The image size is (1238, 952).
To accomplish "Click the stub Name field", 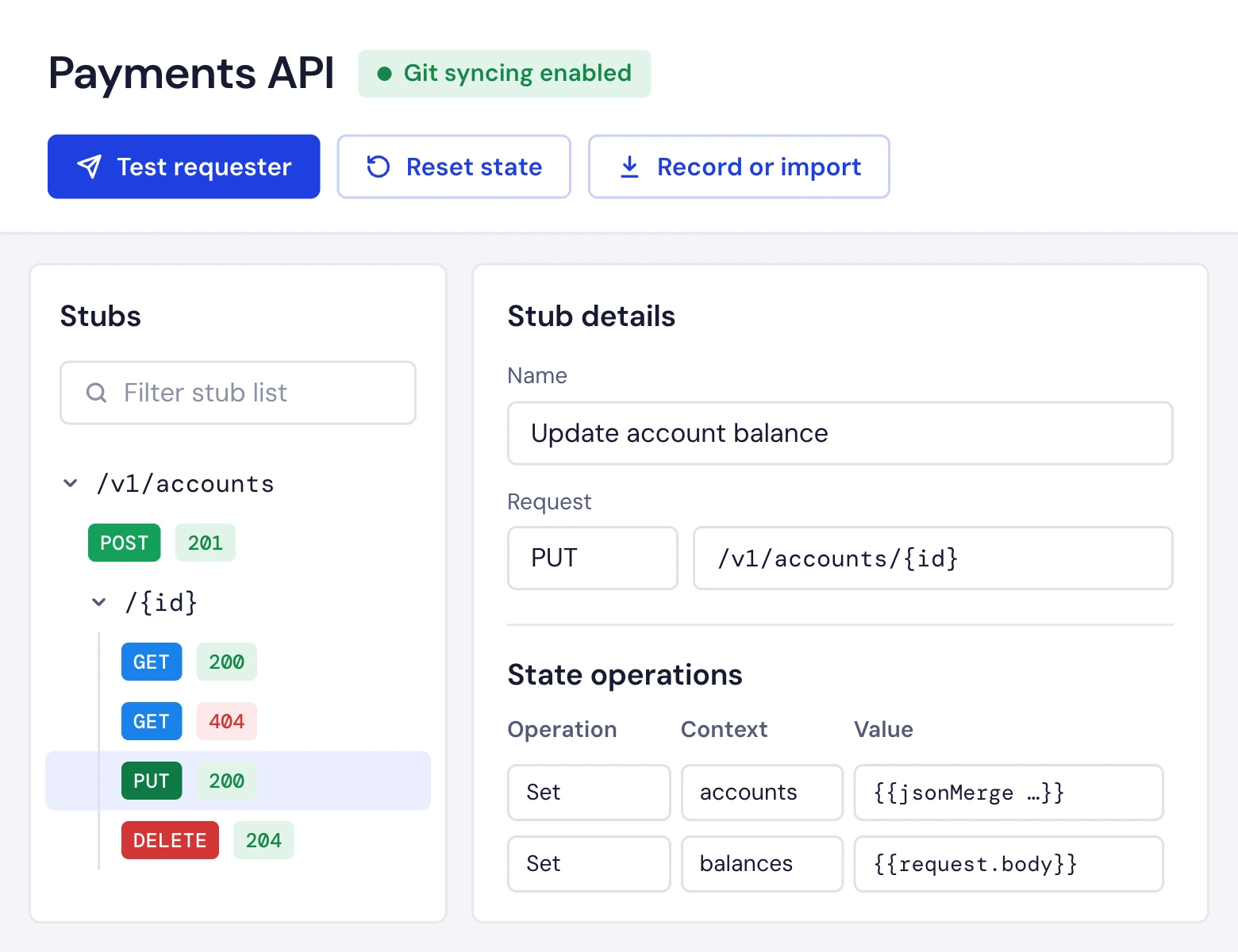I will (840, 433).
